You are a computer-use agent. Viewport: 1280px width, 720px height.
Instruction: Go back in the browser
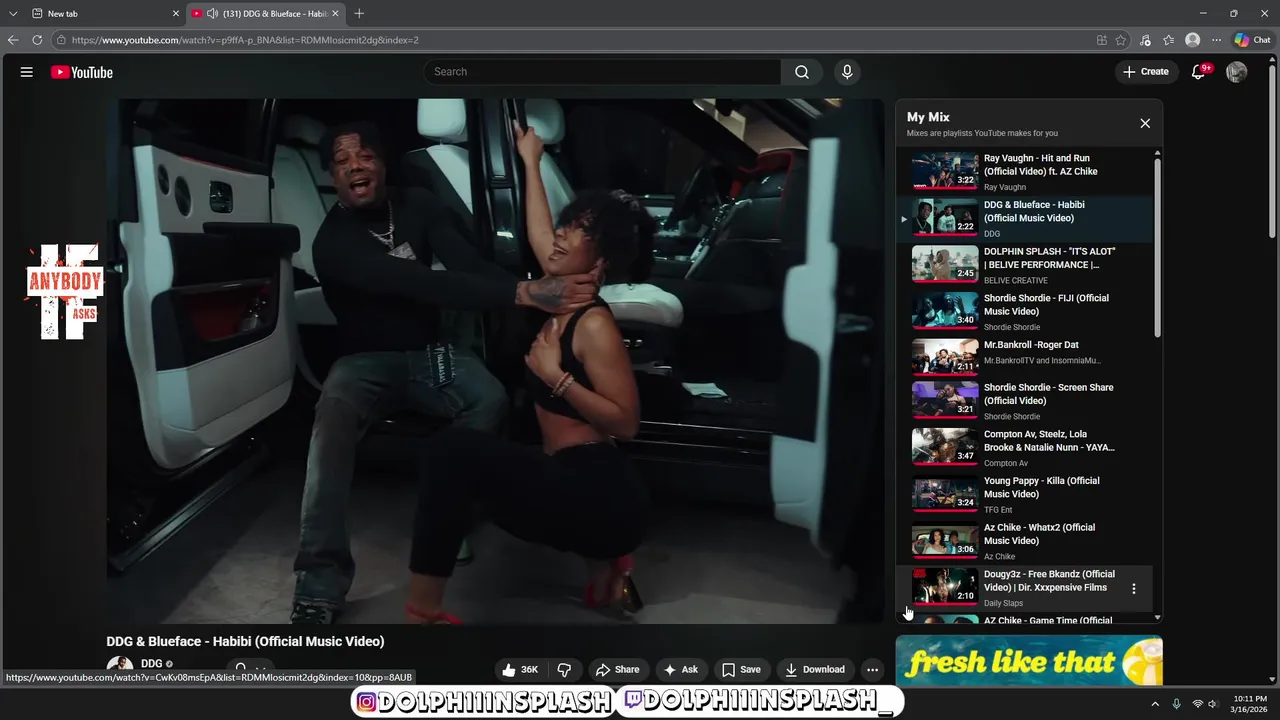tap(13, 40)
